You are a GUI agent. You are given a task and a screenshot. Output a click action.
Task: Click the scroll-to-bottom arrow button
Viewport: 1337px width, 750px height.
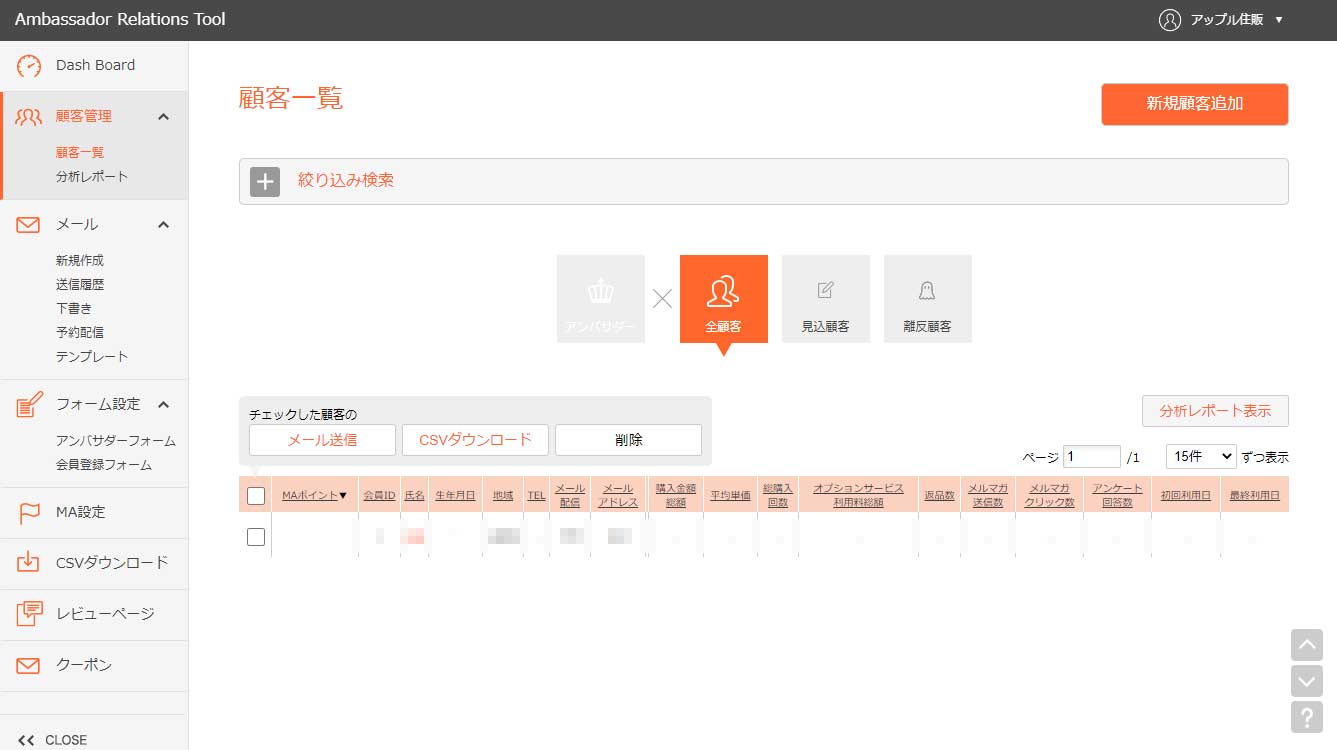1307,681
